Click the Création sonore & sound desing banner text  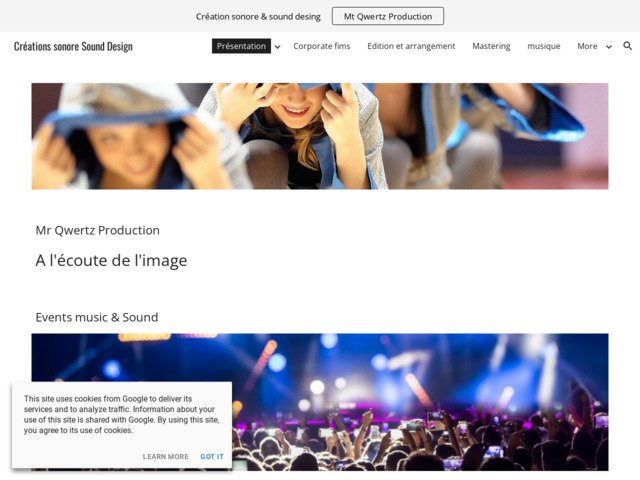point(258,17)
